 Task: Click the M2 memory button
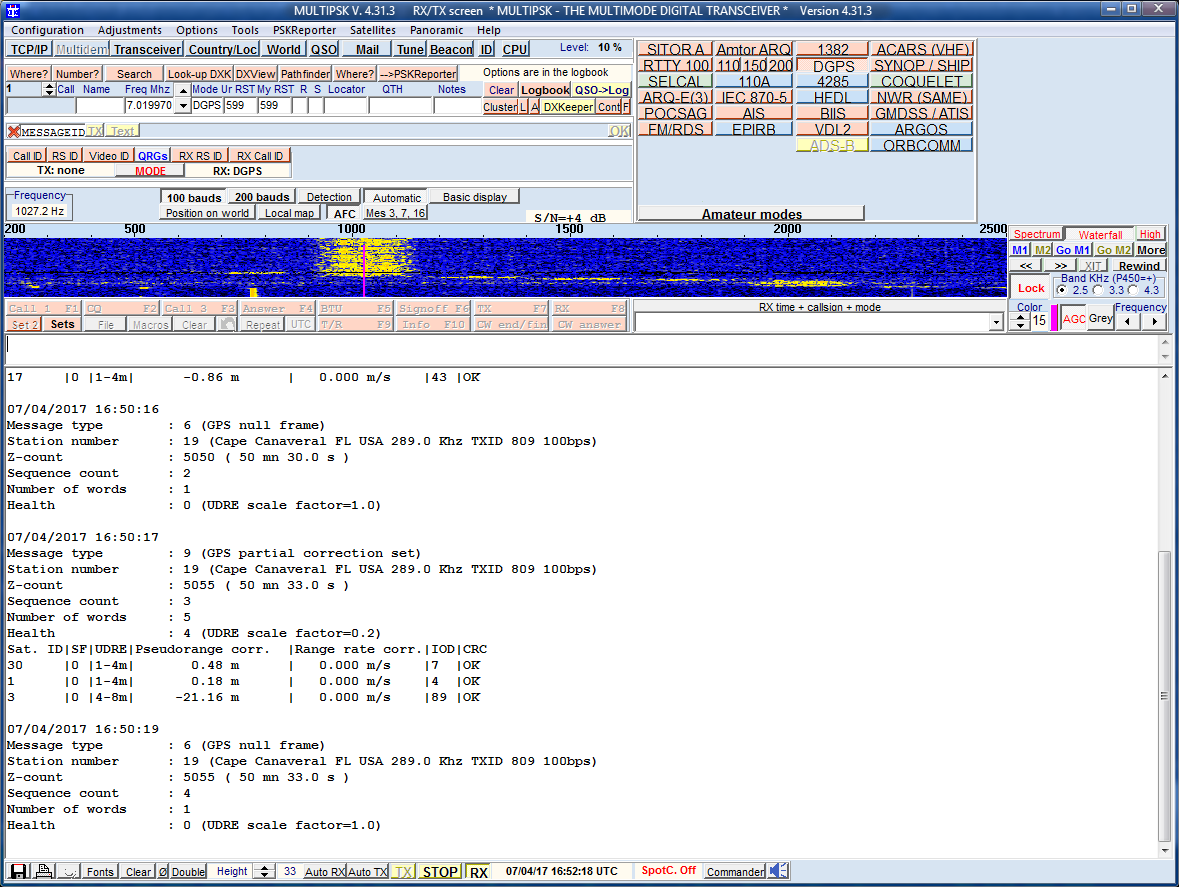pos(1042,250)
